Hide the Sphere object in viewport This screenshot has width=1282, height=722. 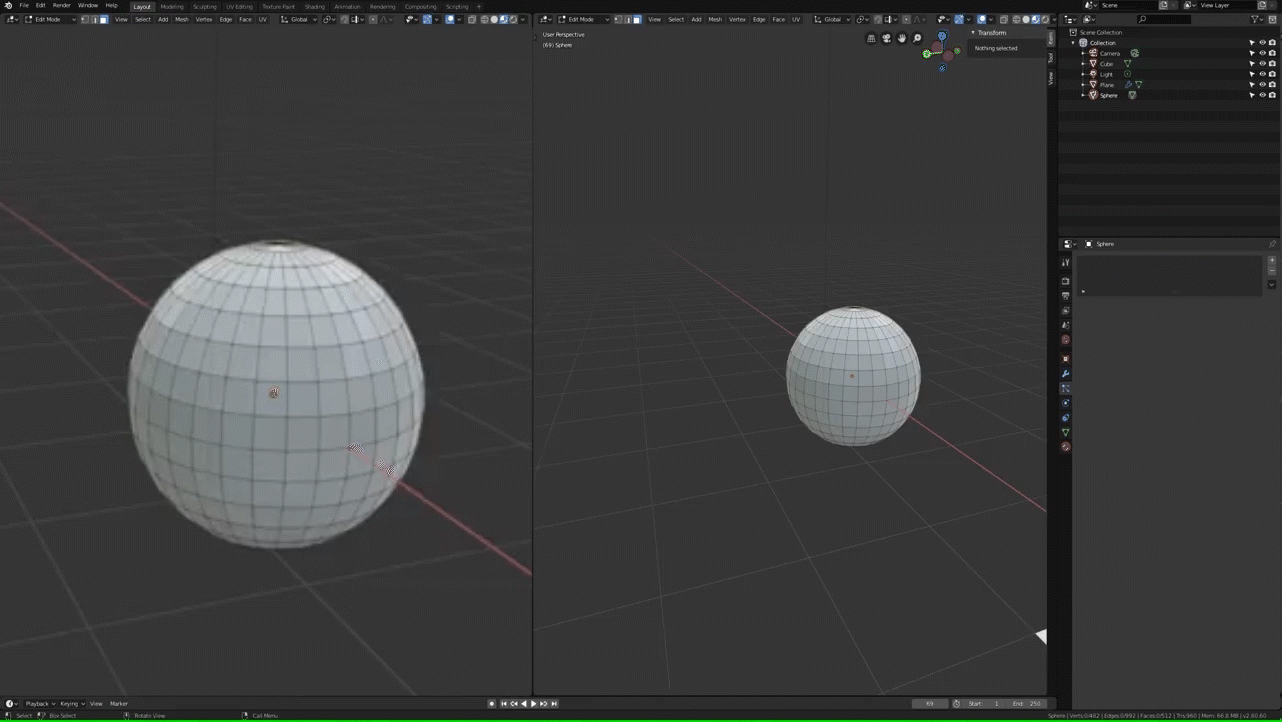(1262, 95)
